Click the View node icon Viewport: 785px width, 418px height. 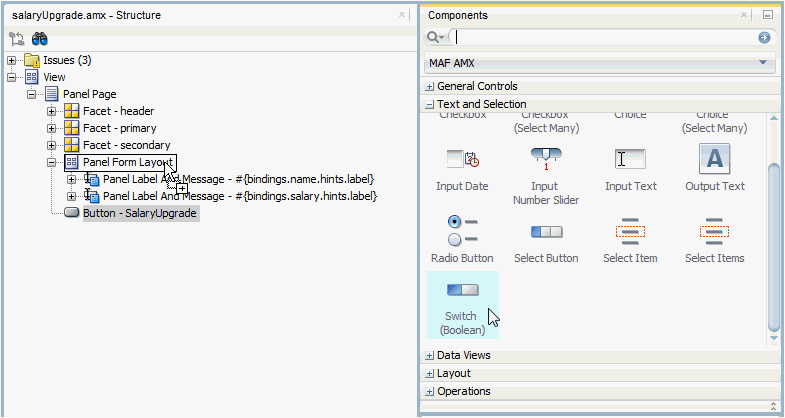click(32, 77)
